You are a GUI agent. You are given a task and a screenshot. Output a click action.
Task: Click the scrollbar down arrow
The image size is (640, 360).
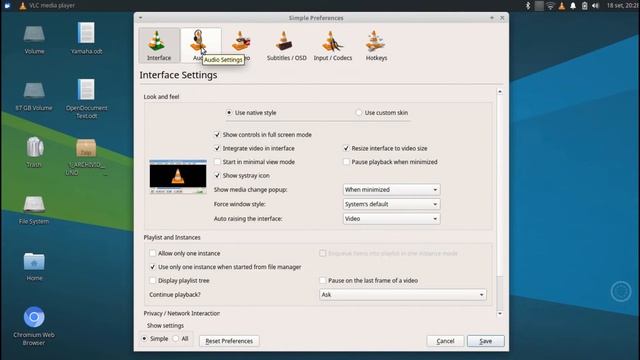coord(500,313)
